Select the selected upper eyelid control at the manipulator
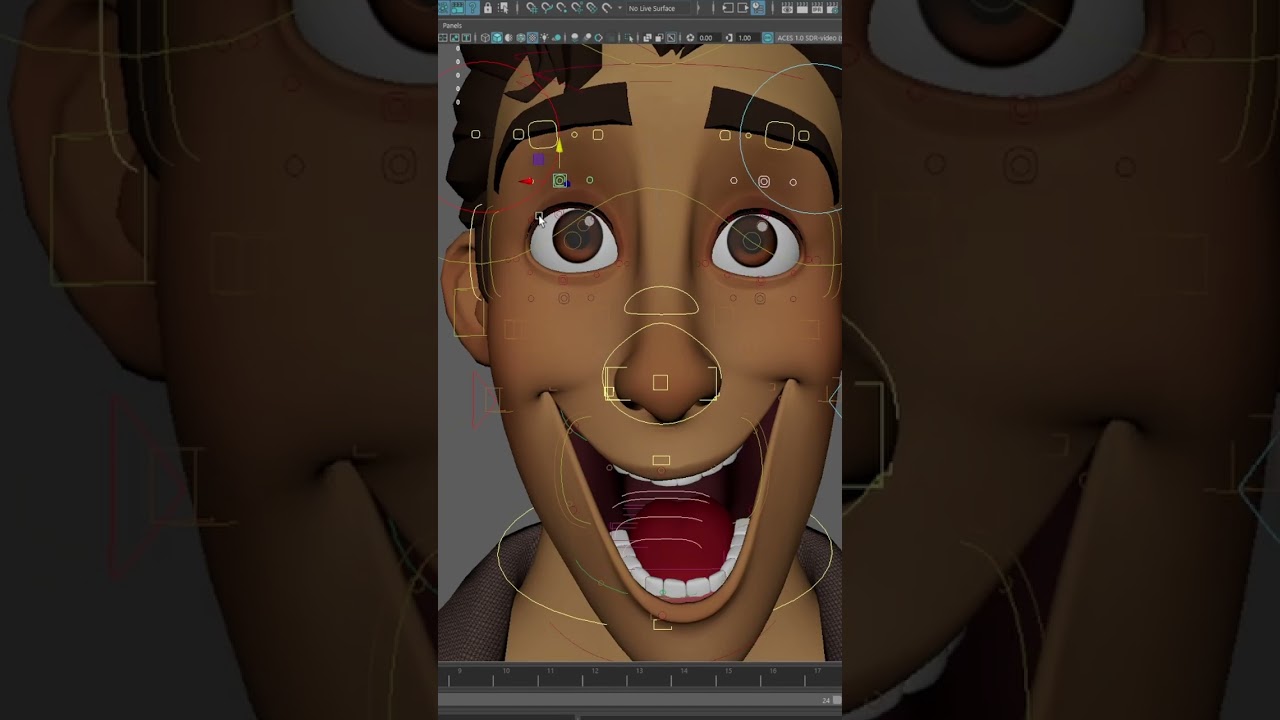The width and height of the screenshot is (1280, 720). click(x=560, y=181)
